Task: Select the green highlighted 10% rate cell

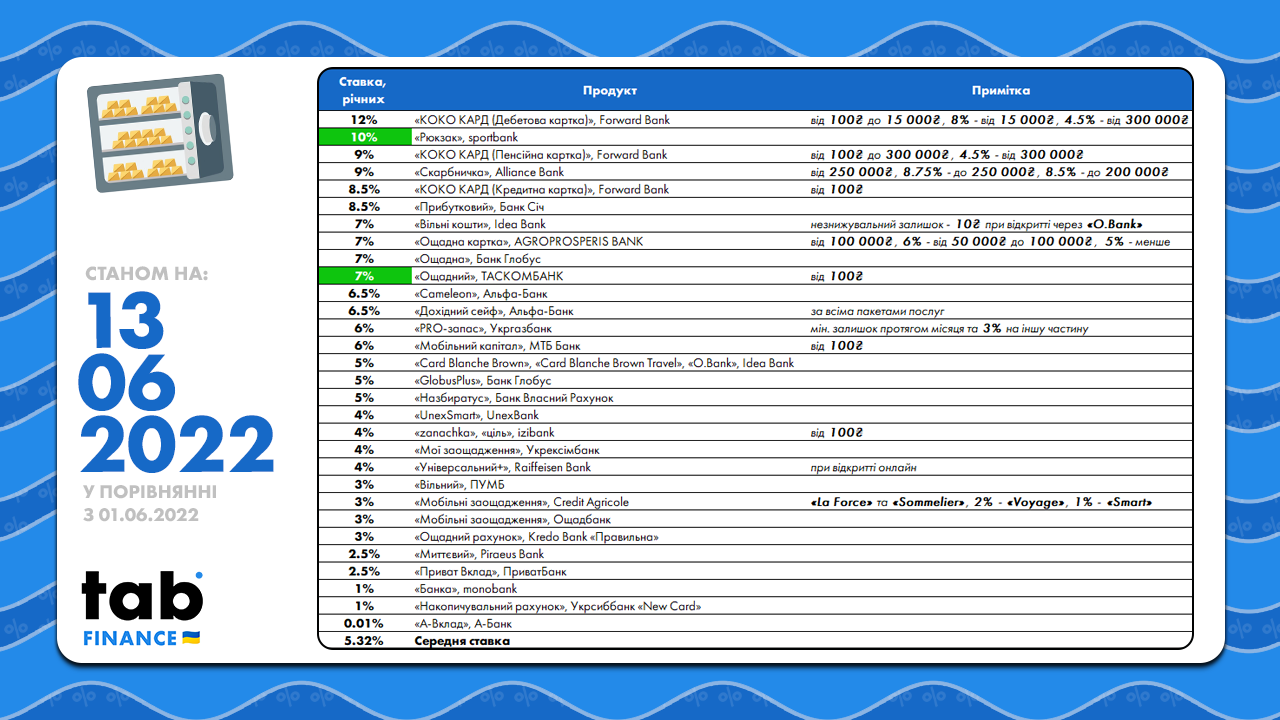Action: [x=363, y=137]
